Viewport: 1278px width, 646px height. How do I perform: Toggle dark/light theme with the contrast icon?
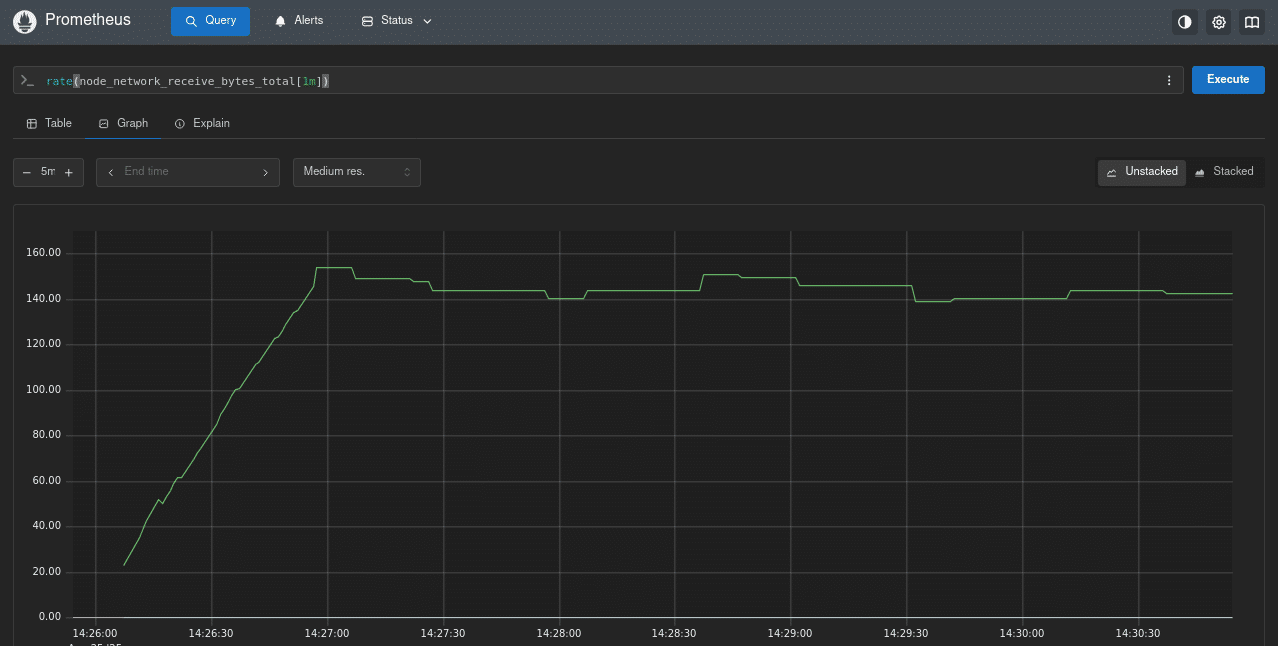pyautogui.click(x=1184, y=21)
